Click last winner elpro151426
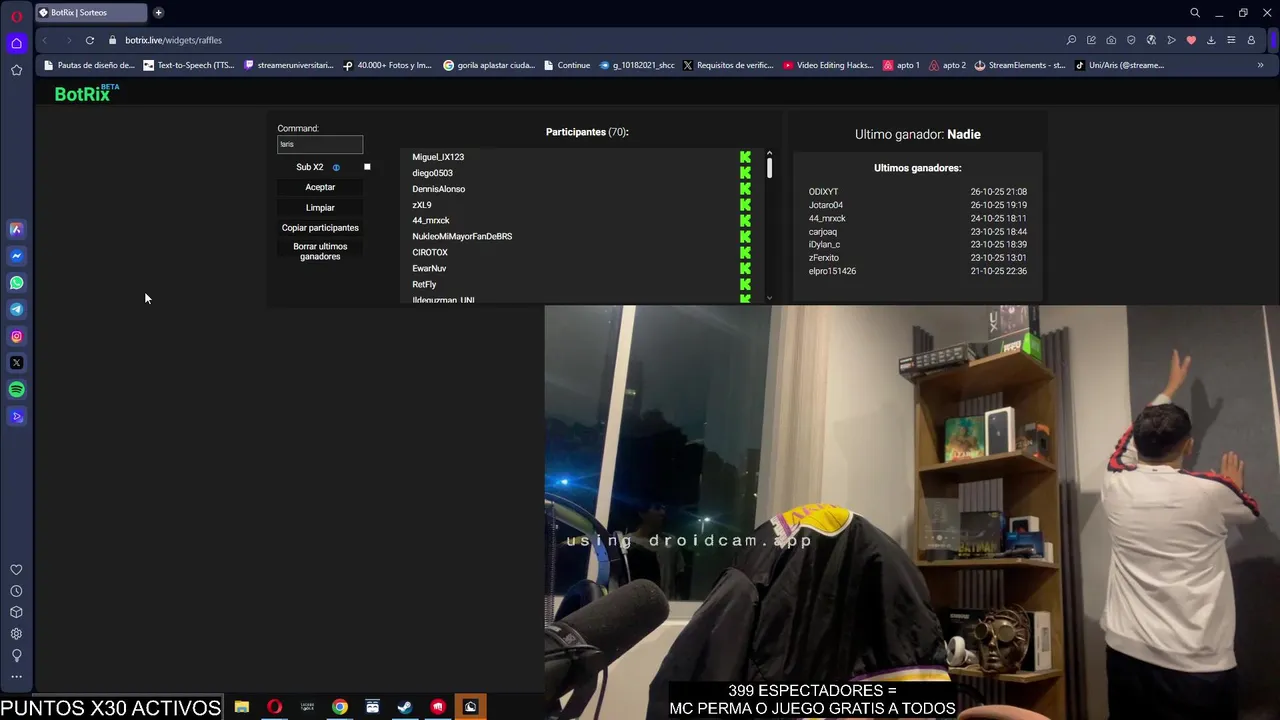This screenshot has width=1280, height=720. tap(832, 271)
